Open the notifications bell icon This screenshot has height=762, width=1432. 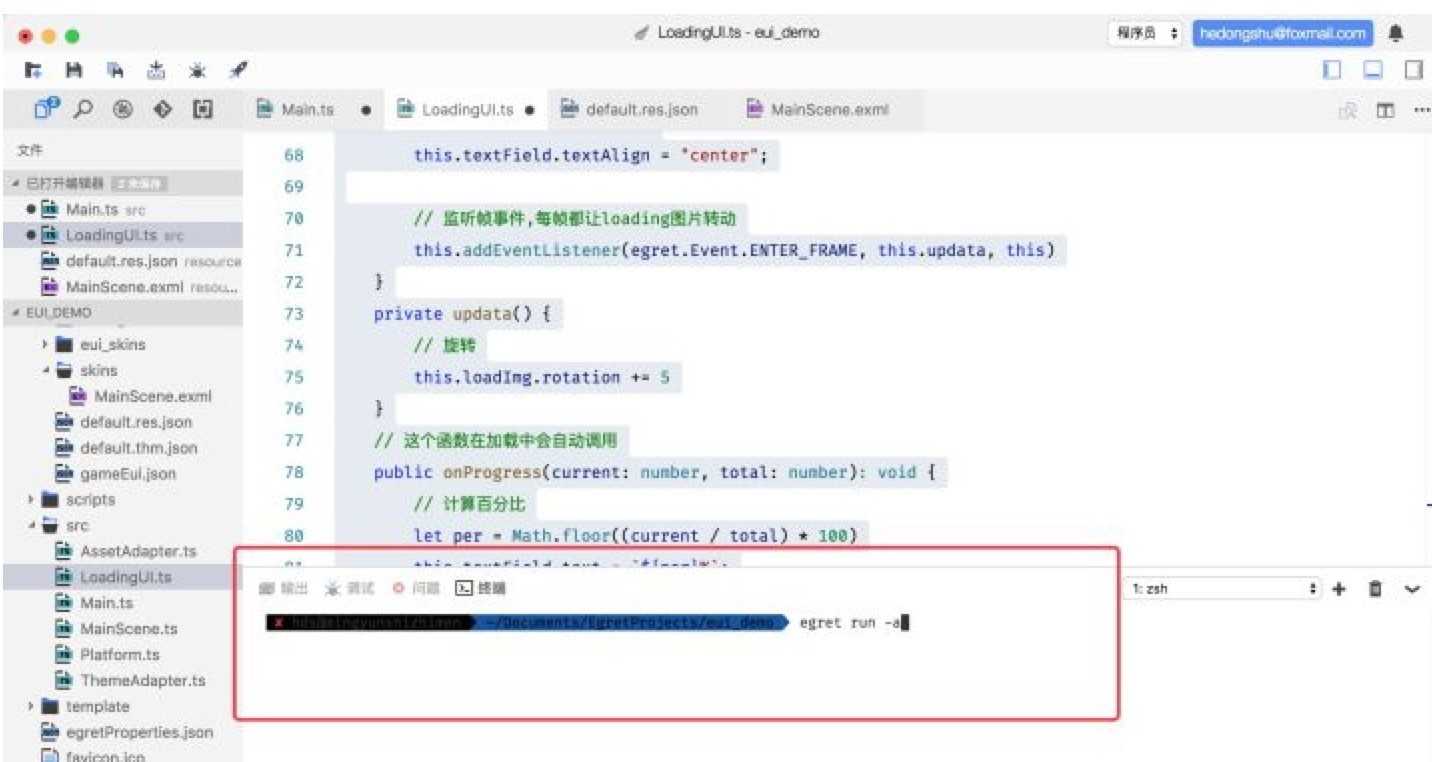coord(1396,33)
